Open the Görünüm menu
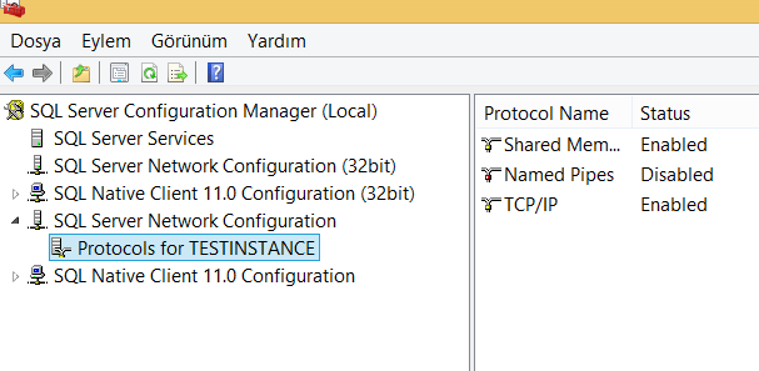Viewport: 759px width, 371px height. [x=189, y=41]
